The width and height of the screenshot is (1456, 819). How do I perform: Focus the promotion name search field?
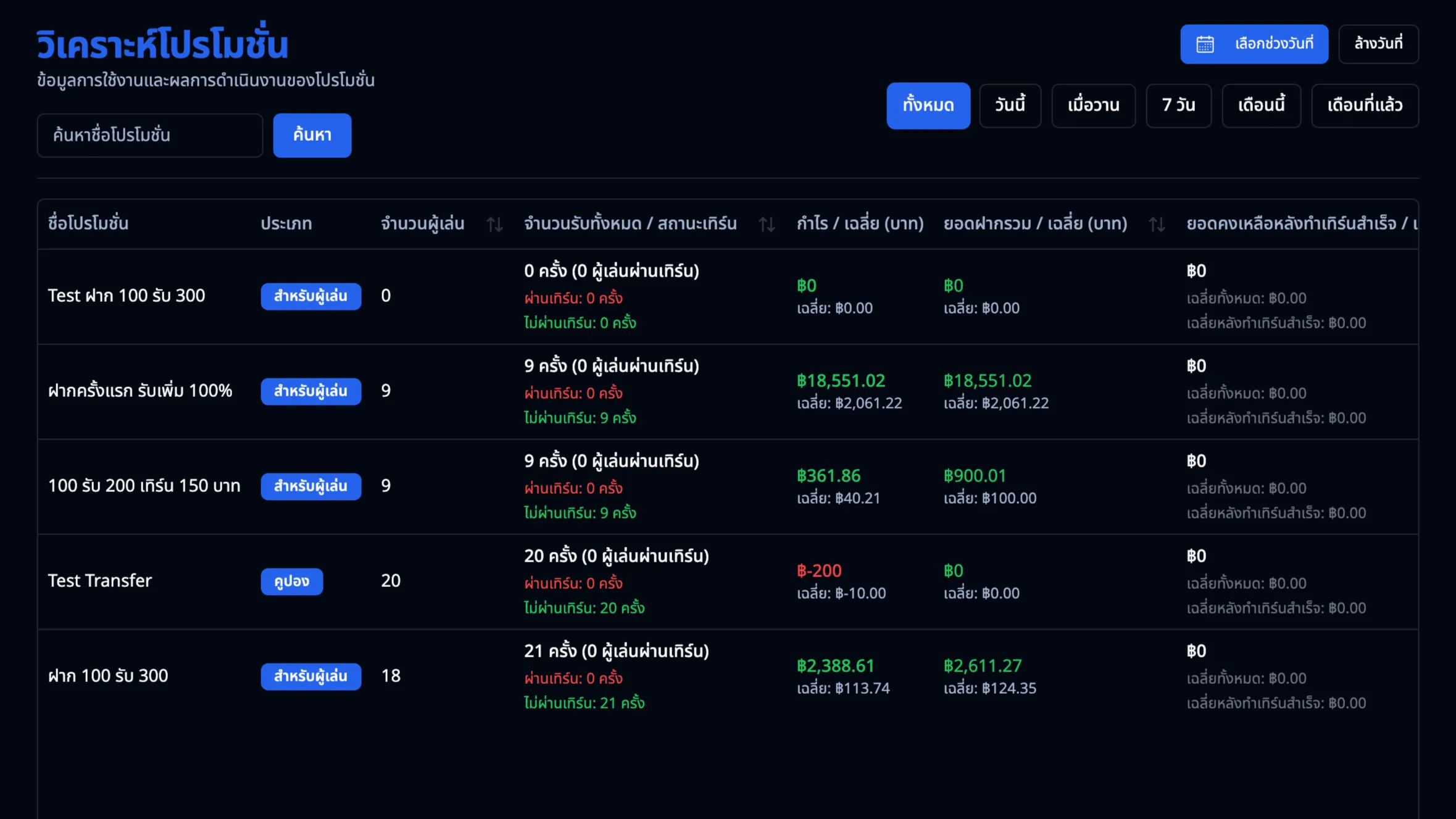coord(150,135)
